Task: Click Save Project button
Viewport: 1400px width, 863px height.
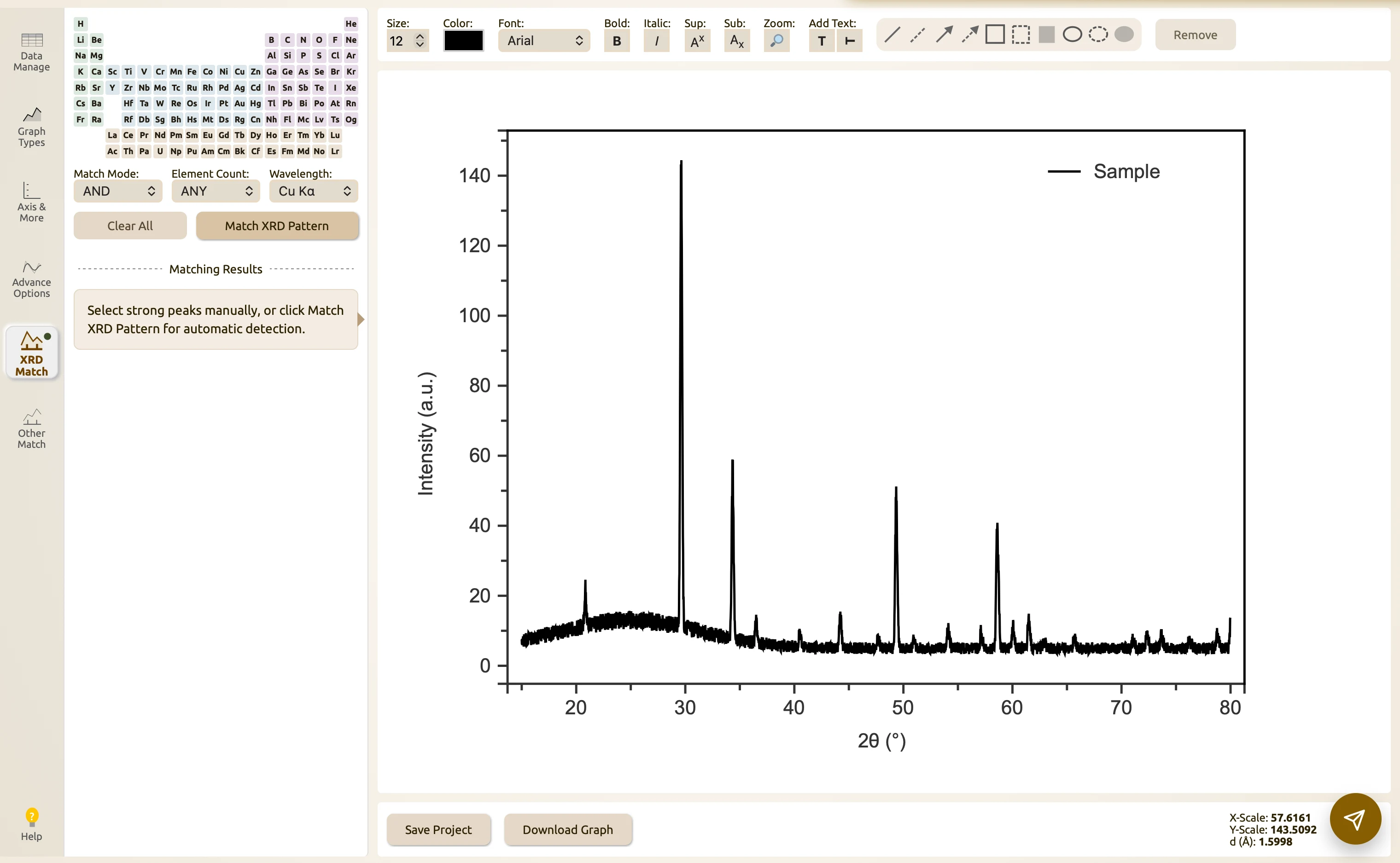Action: pyautogui.click(x=438, y=830)
